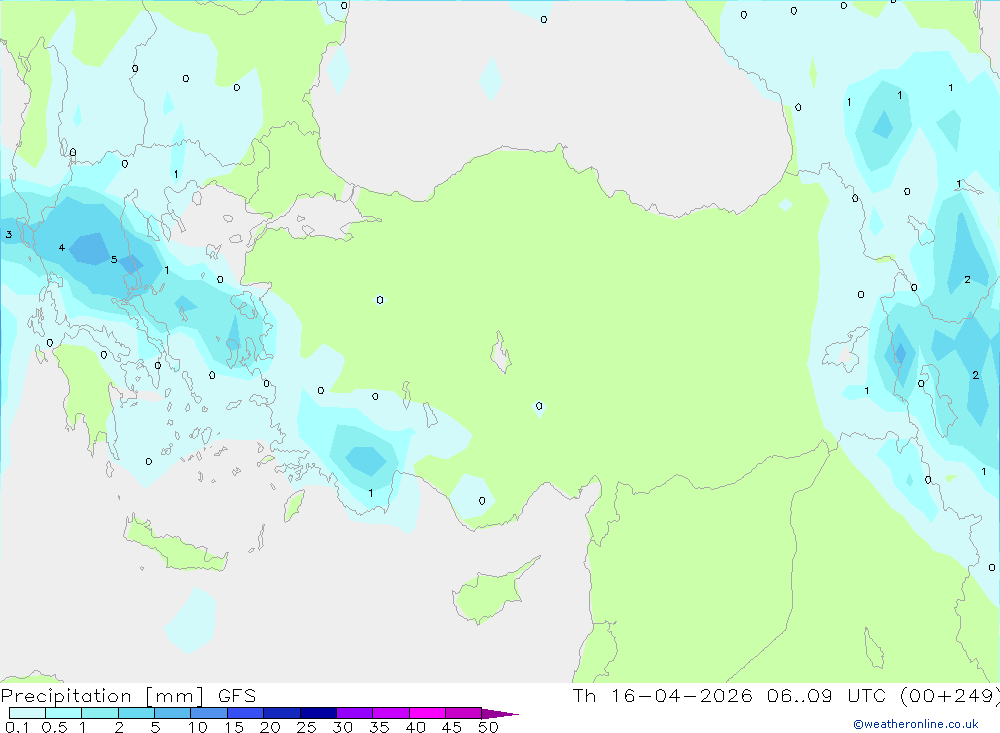Select the 45–50 mm legend color swatch
This screenshot has height=733, width=1000.
click(x=464, y=713)
